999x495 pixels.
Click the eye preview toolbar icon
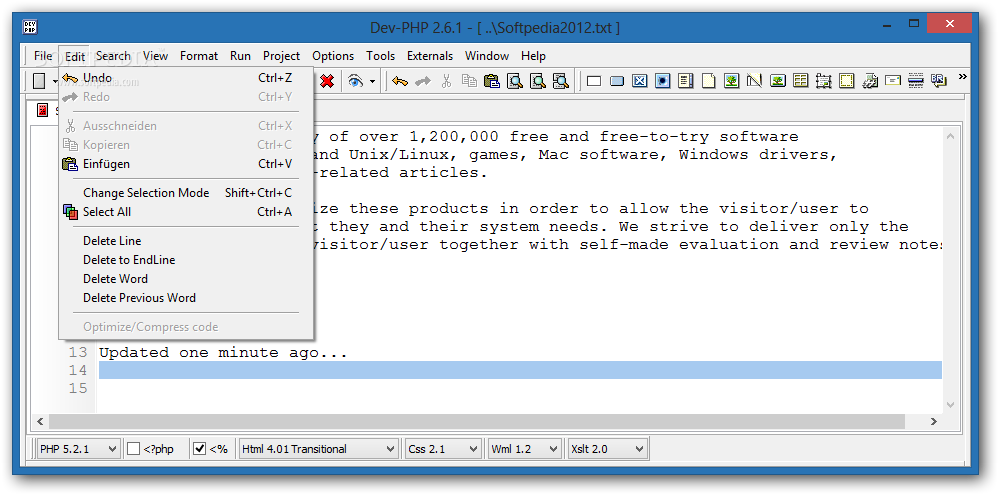pyautogui.click(x=356, y=82)
